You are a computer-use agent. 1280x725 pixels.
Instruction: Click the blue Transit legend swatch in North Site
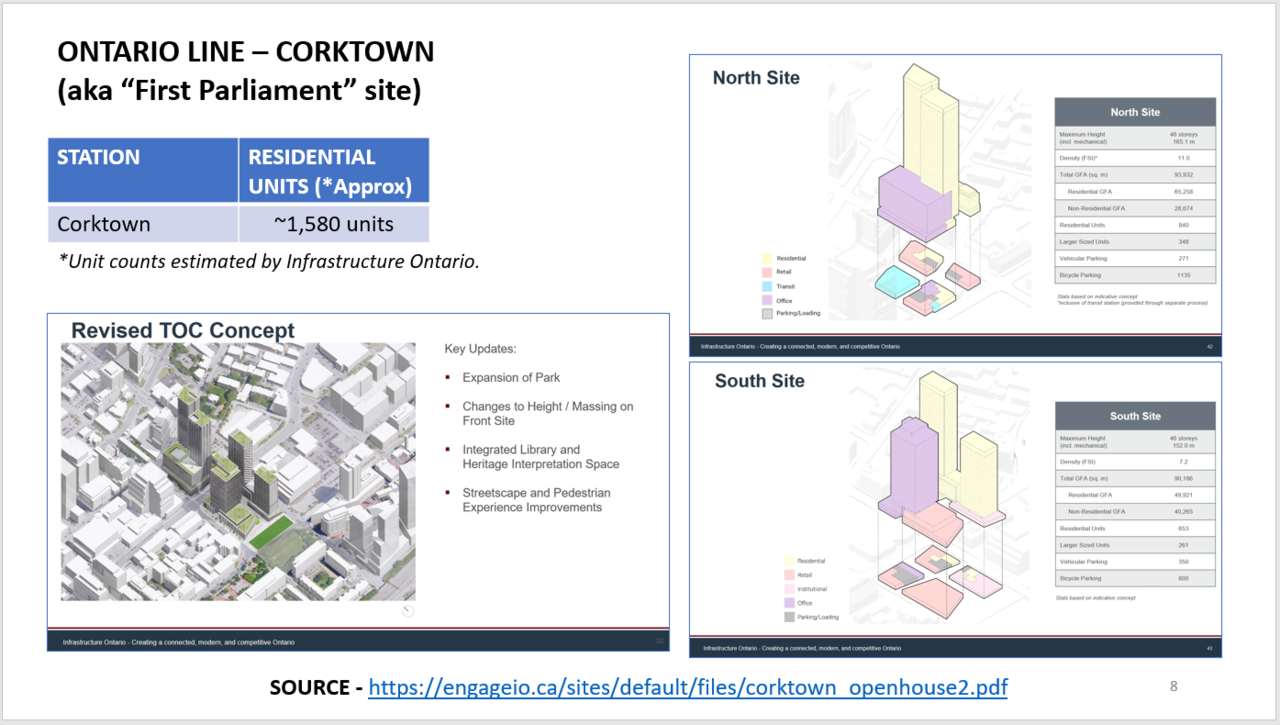tap(767, 286)
